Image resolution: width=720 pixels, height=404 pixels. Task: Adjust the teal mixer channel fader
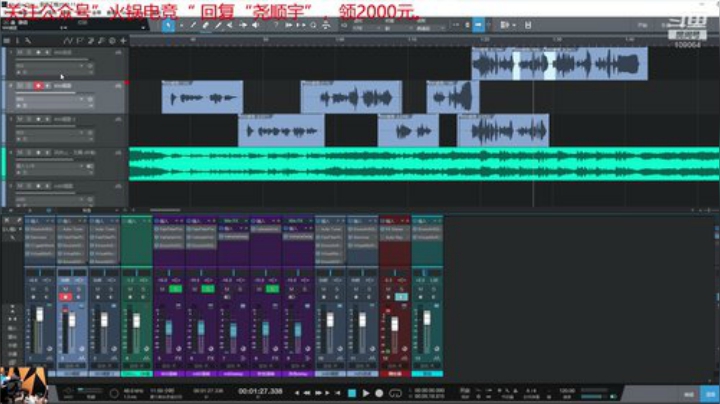click(x=427, y=318)
